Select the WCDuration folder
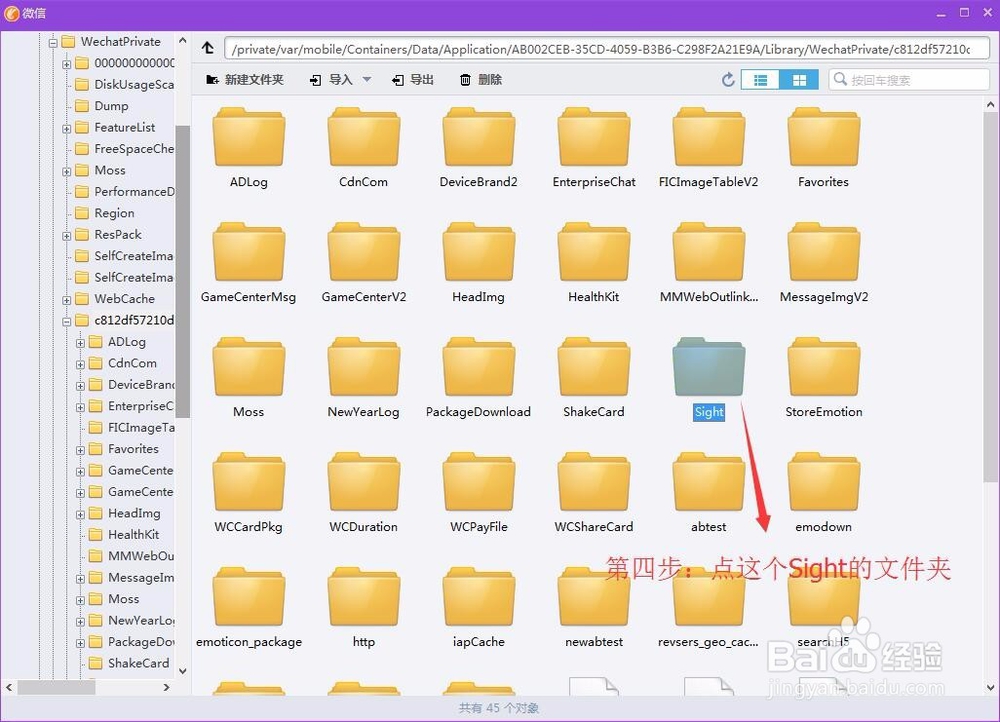1000x722 pixels. 364,492
